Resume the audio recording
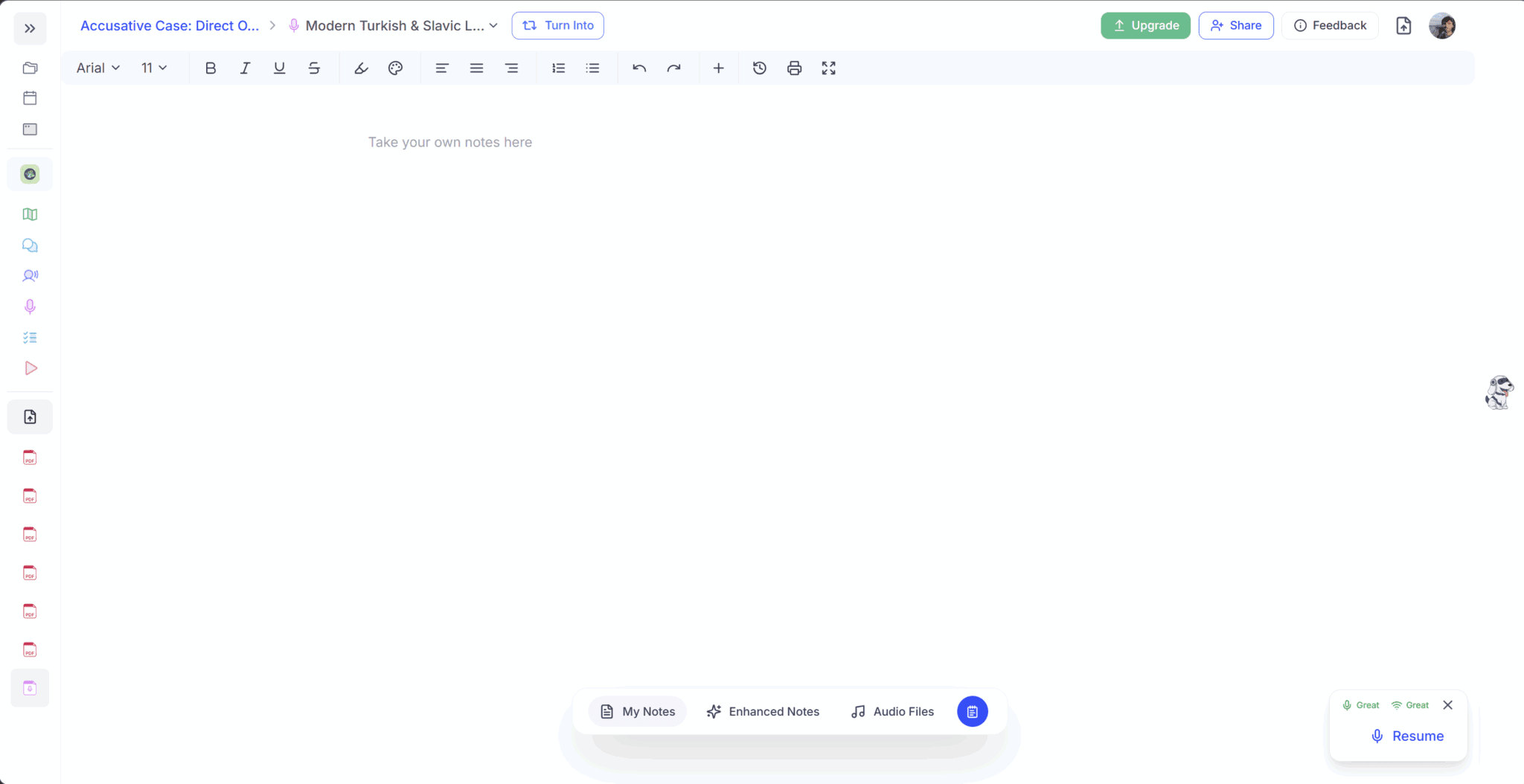This screenshot has height=784, width=1524. pos(1407,736)
